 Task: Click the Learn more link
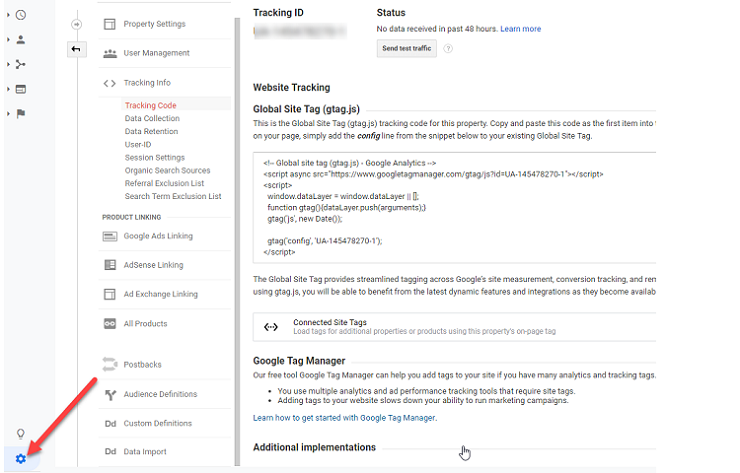pyautogui.click(x=521, y=29)
